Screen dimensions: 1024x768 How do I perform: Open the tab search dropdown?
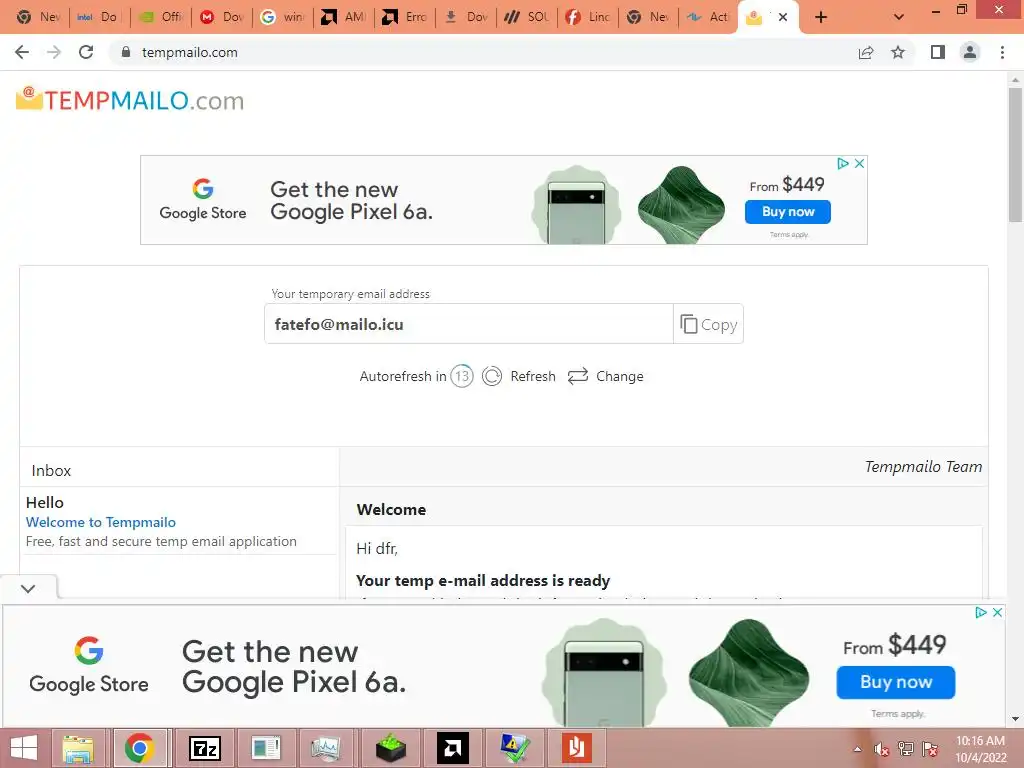(x=899, y=17)
